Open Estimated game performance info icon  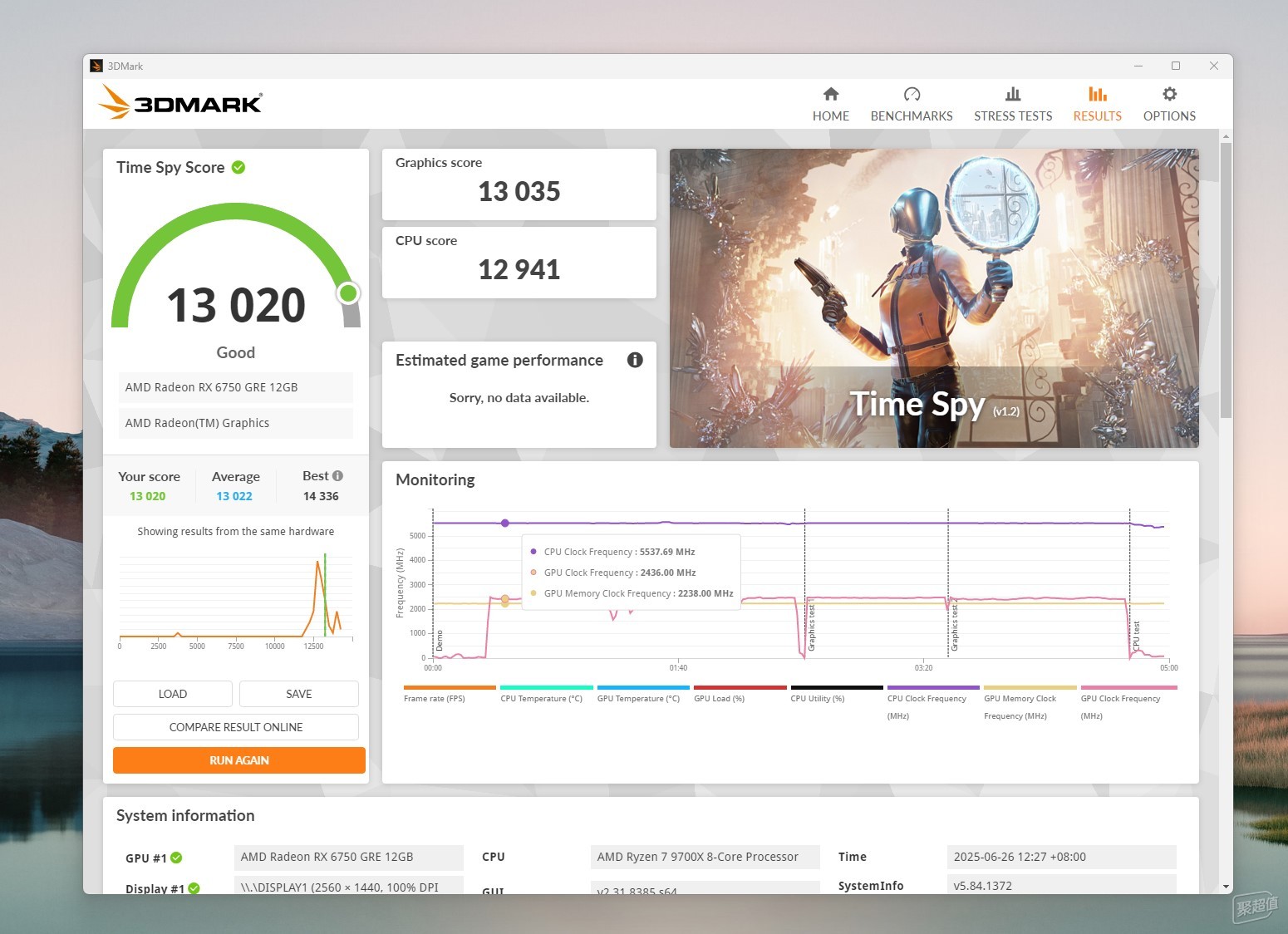pyautogui.click(x=635, y=360)
